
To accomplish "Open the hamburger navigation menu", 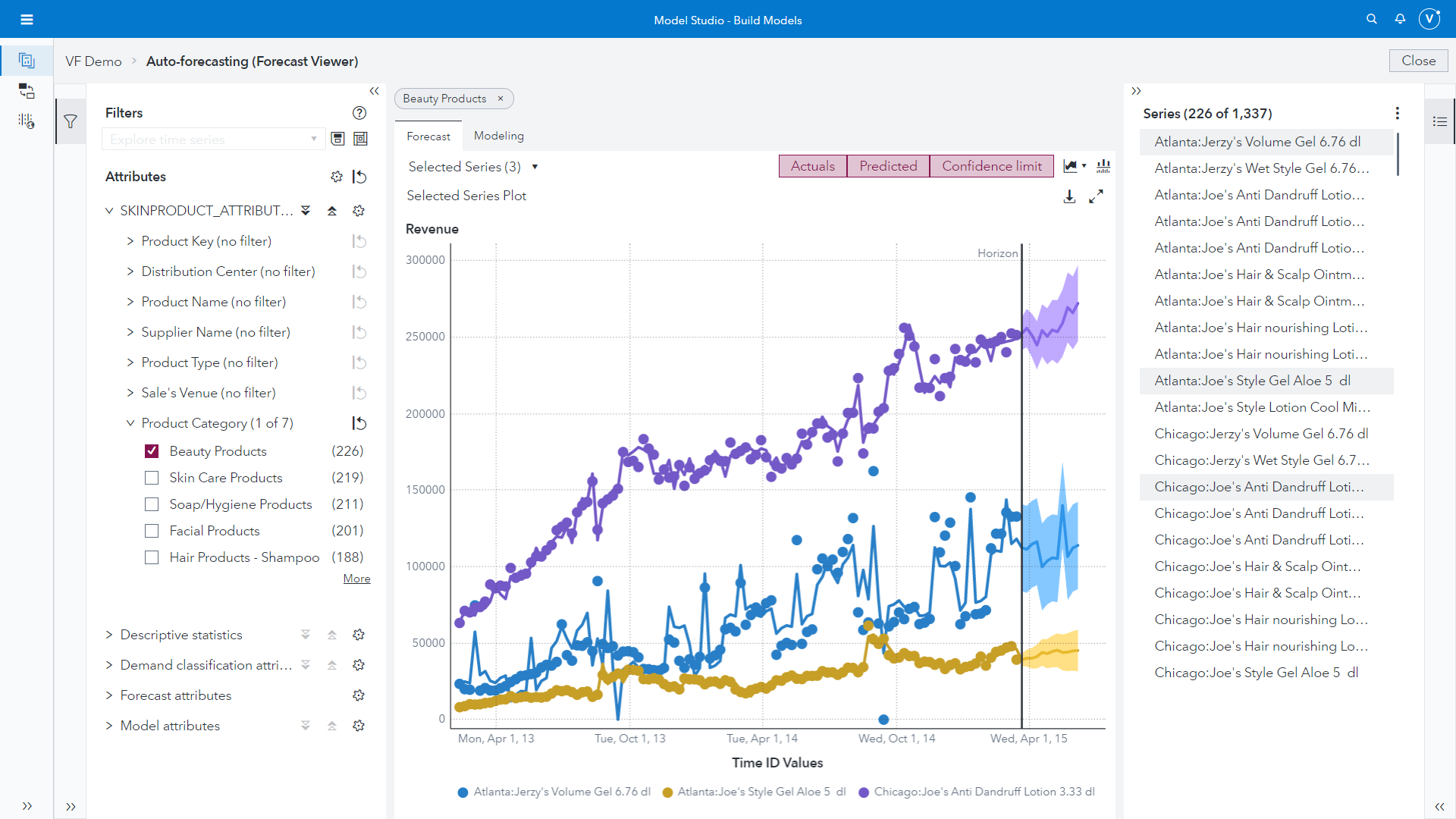I will [x=27, y=19].
